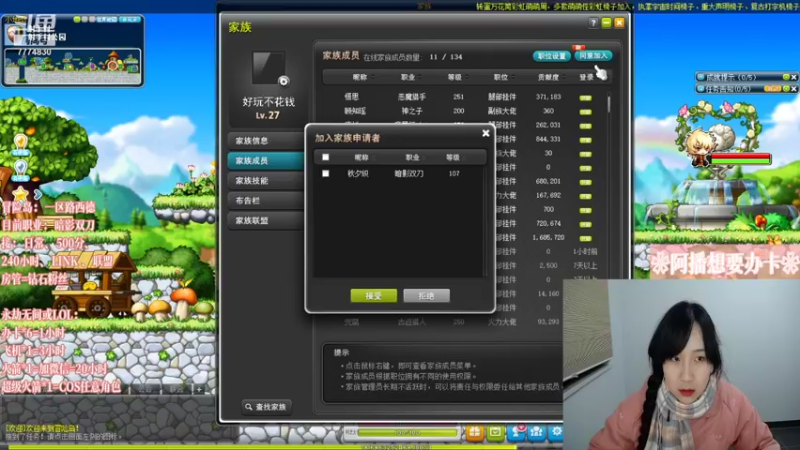Click the blue lightbulb quest notifier icon
The image size is (800, 450).
click(x=20, y=170)
